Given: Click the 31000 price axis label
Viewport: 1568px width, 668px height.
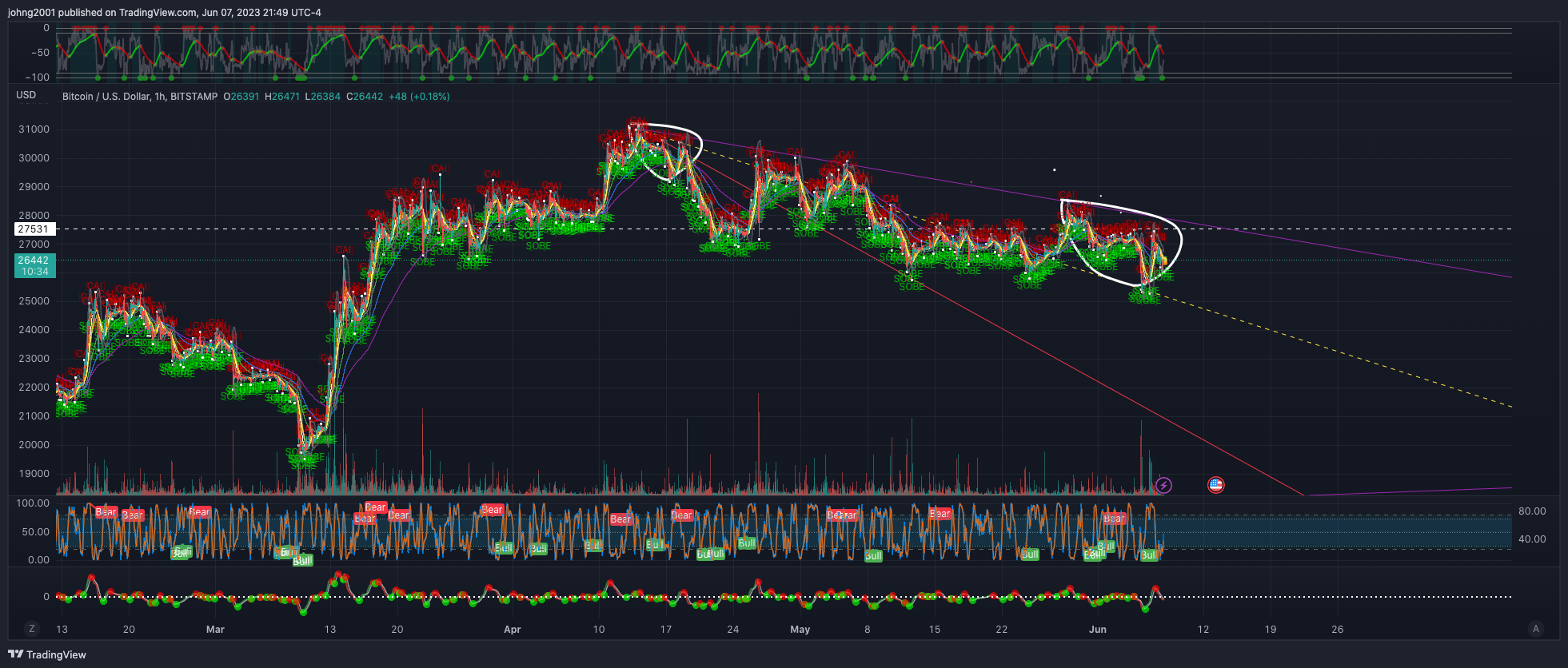Looking at the screenshot, I should click(x=34, y=129).
